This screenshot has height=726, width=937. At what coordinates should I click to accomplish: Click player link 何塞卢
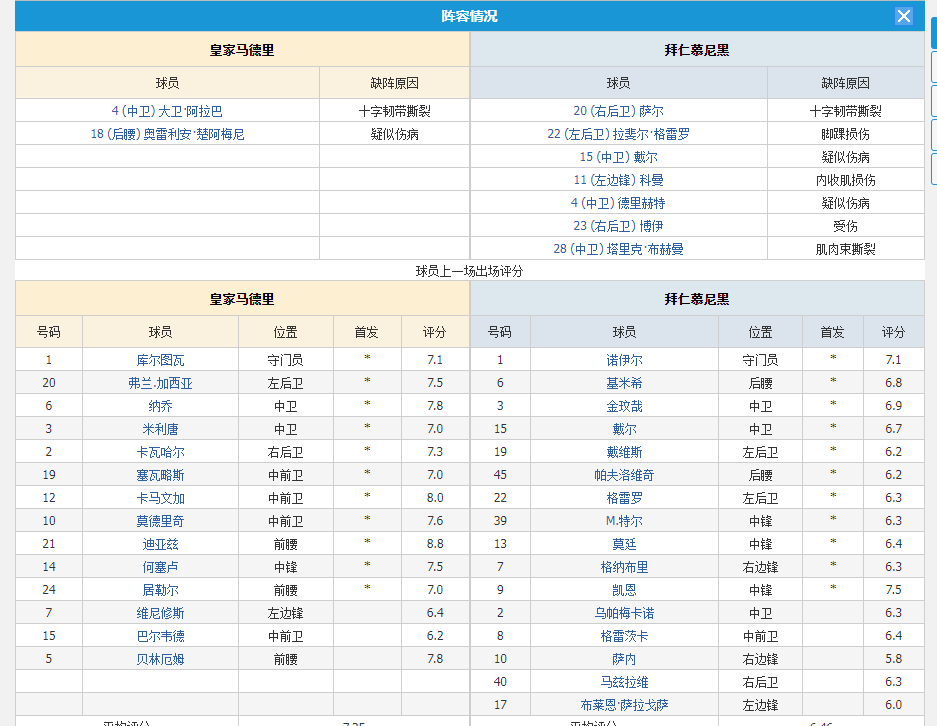click(160, 567)
